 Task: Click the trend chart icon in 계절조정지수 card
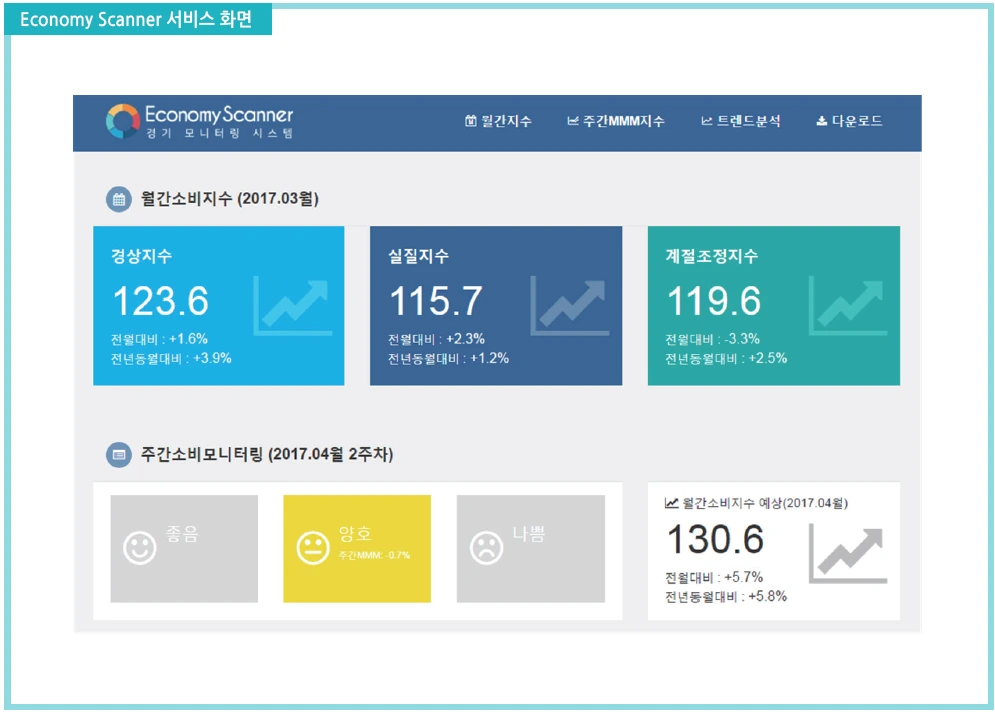tap(848, 305)
